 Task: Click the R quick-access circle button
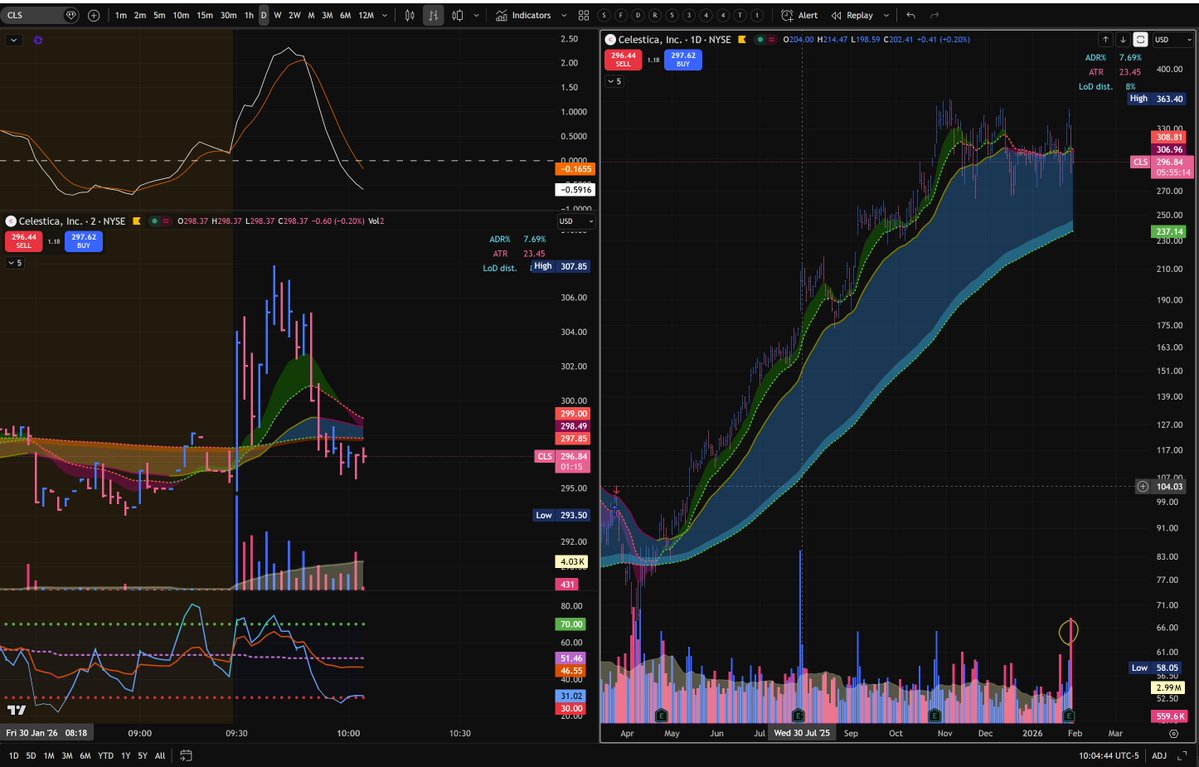coord(655,15)
